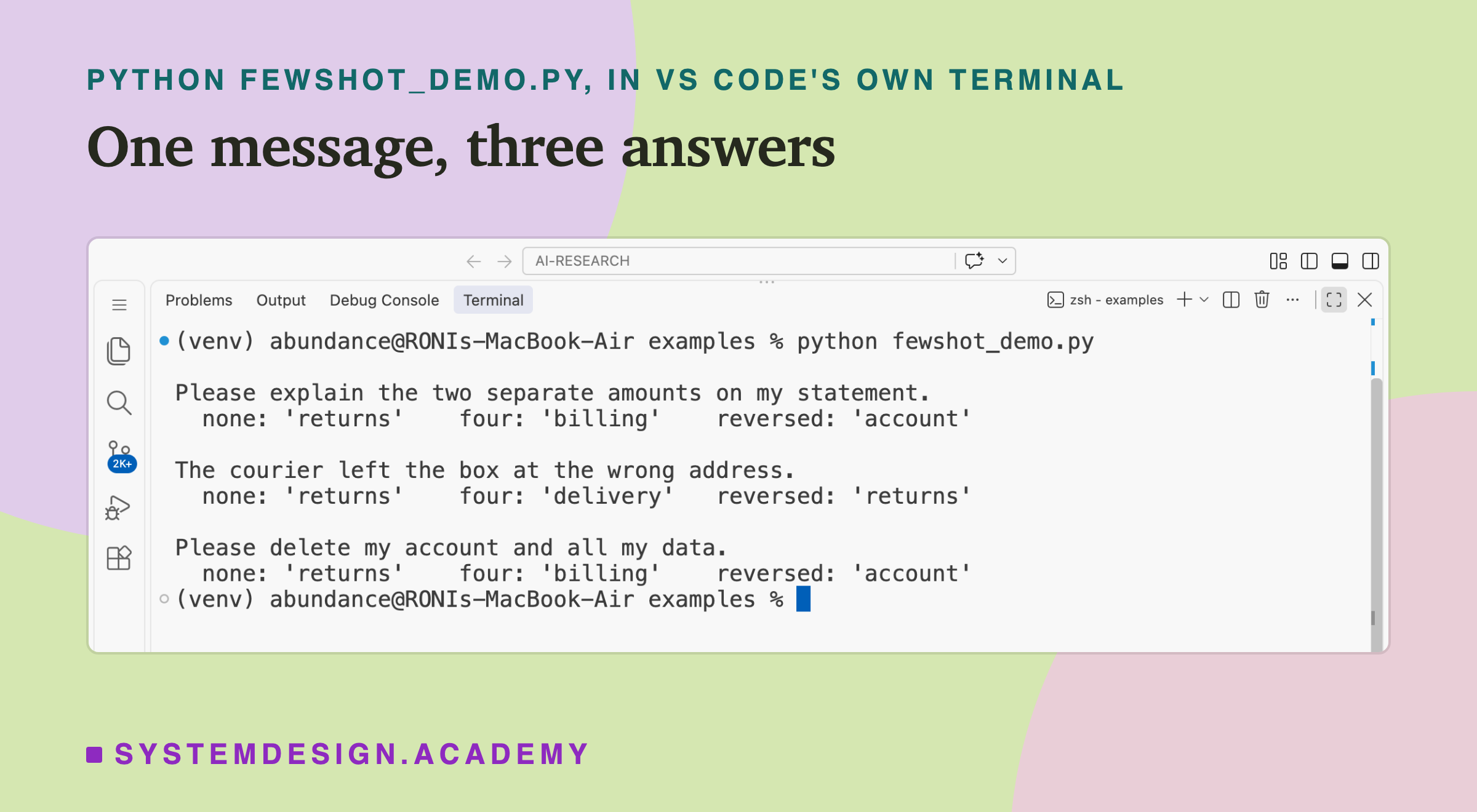
Task: Click 'Please explain the two separate amounts' line
Action: pyautogui.click(x=552, y=393)
